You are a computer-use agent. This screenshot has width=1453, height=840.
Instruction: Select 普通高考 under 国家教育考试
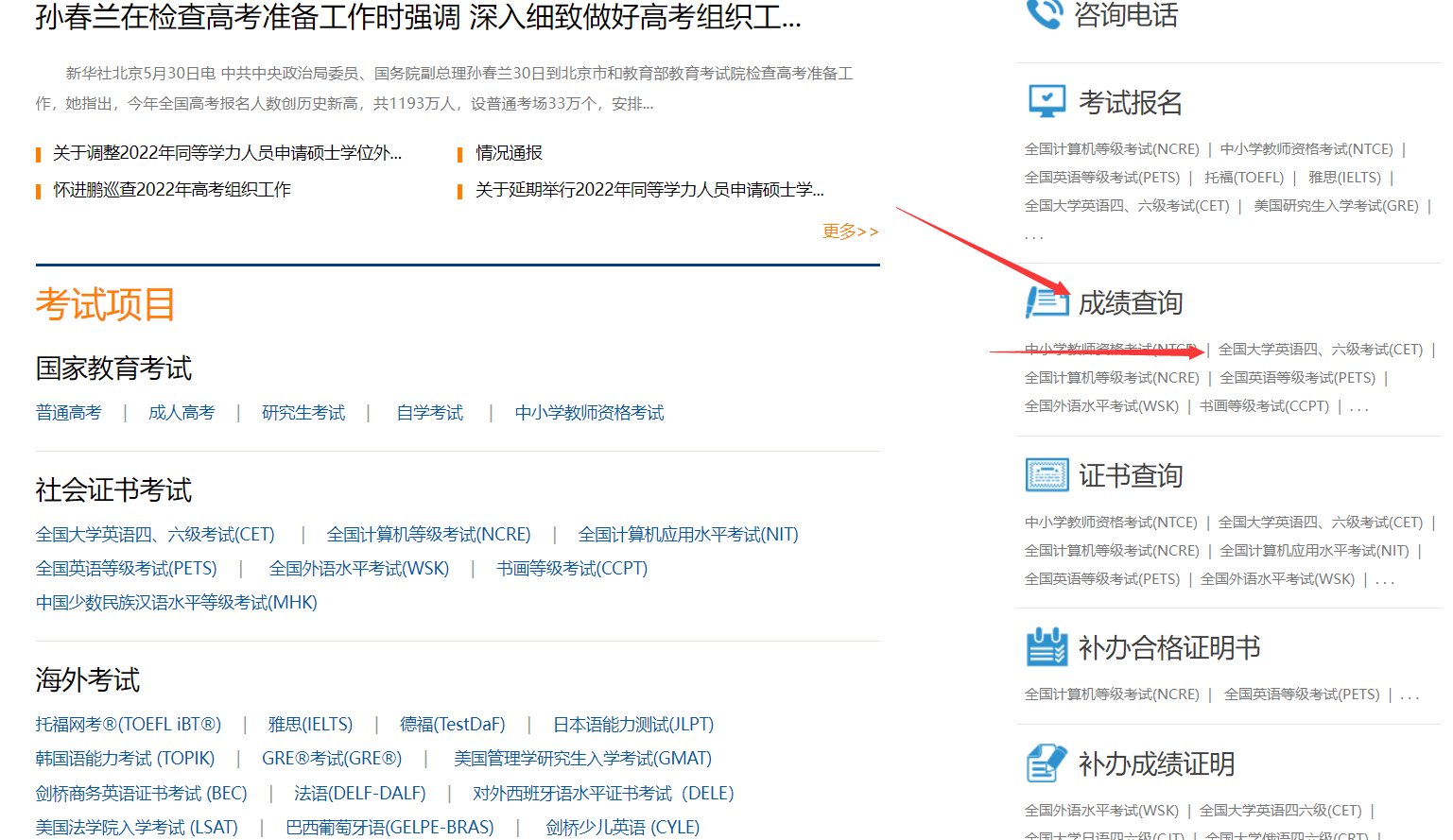pos(67,412)
